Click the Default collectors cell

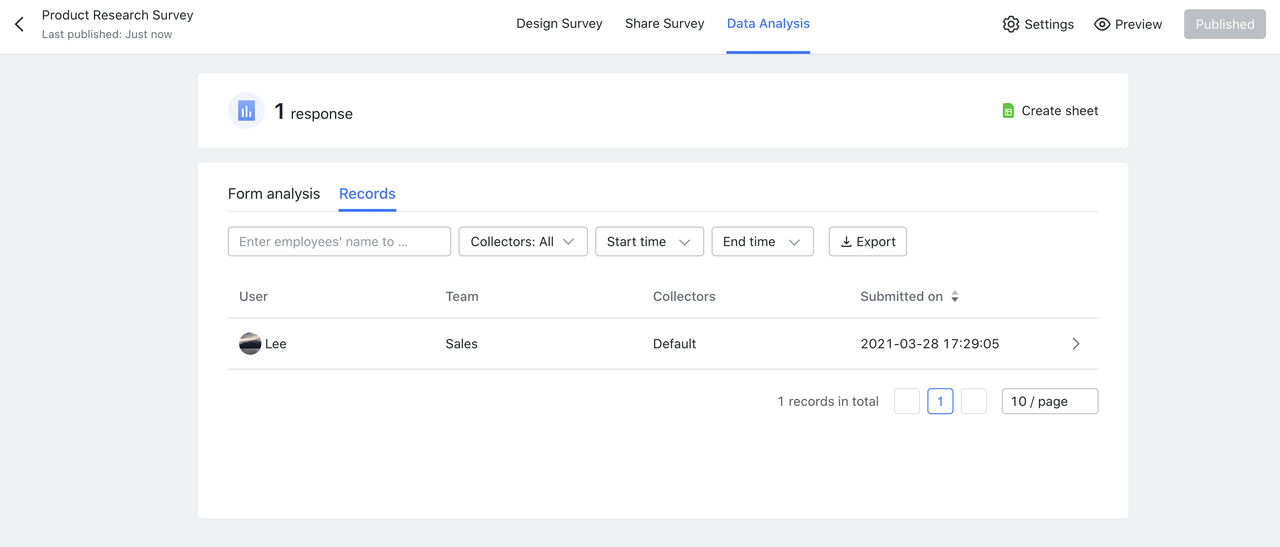[675, 344]
